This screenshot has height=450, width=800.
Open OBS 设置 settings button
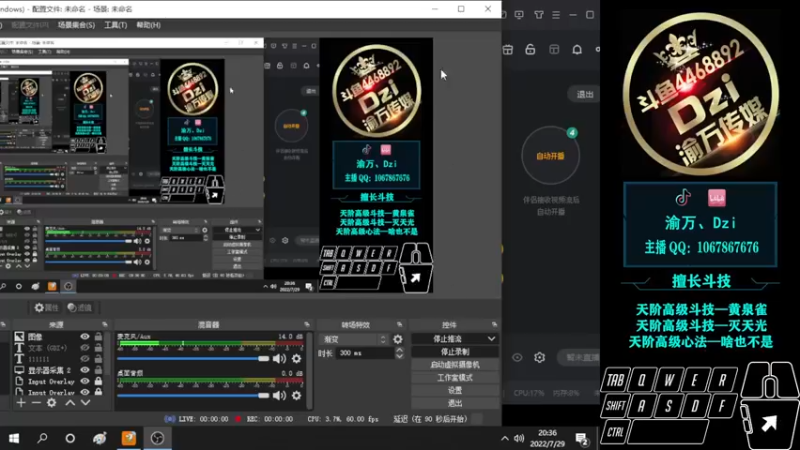click(x=455, y=390)
